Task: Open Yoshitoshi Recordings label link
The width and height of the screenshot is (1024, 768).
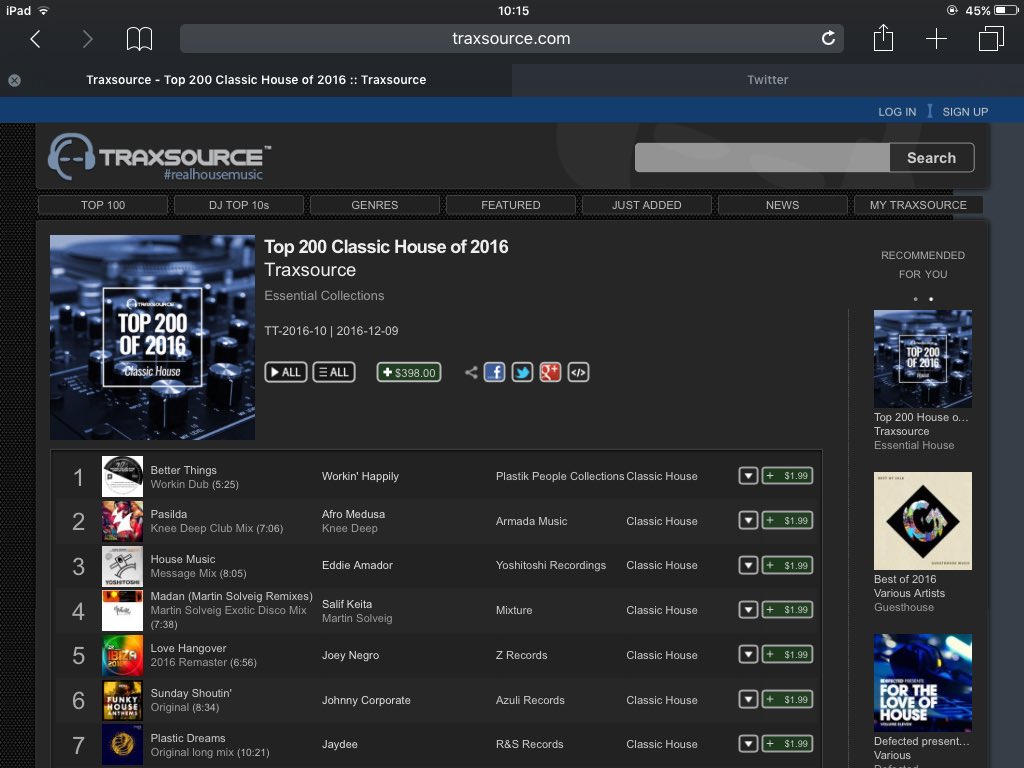Action: click(551, 566)
